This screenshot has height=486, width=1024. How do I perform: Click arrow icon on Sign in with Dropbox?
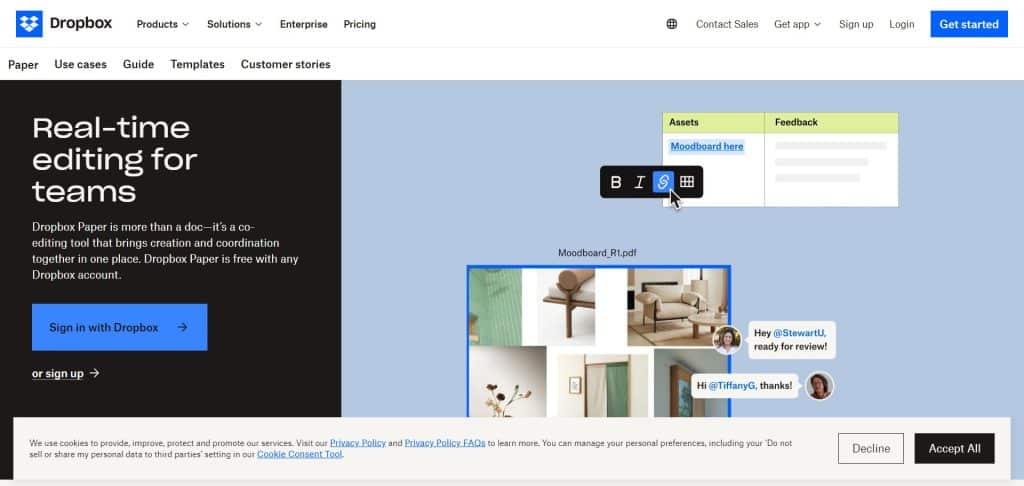pos(182,327)
